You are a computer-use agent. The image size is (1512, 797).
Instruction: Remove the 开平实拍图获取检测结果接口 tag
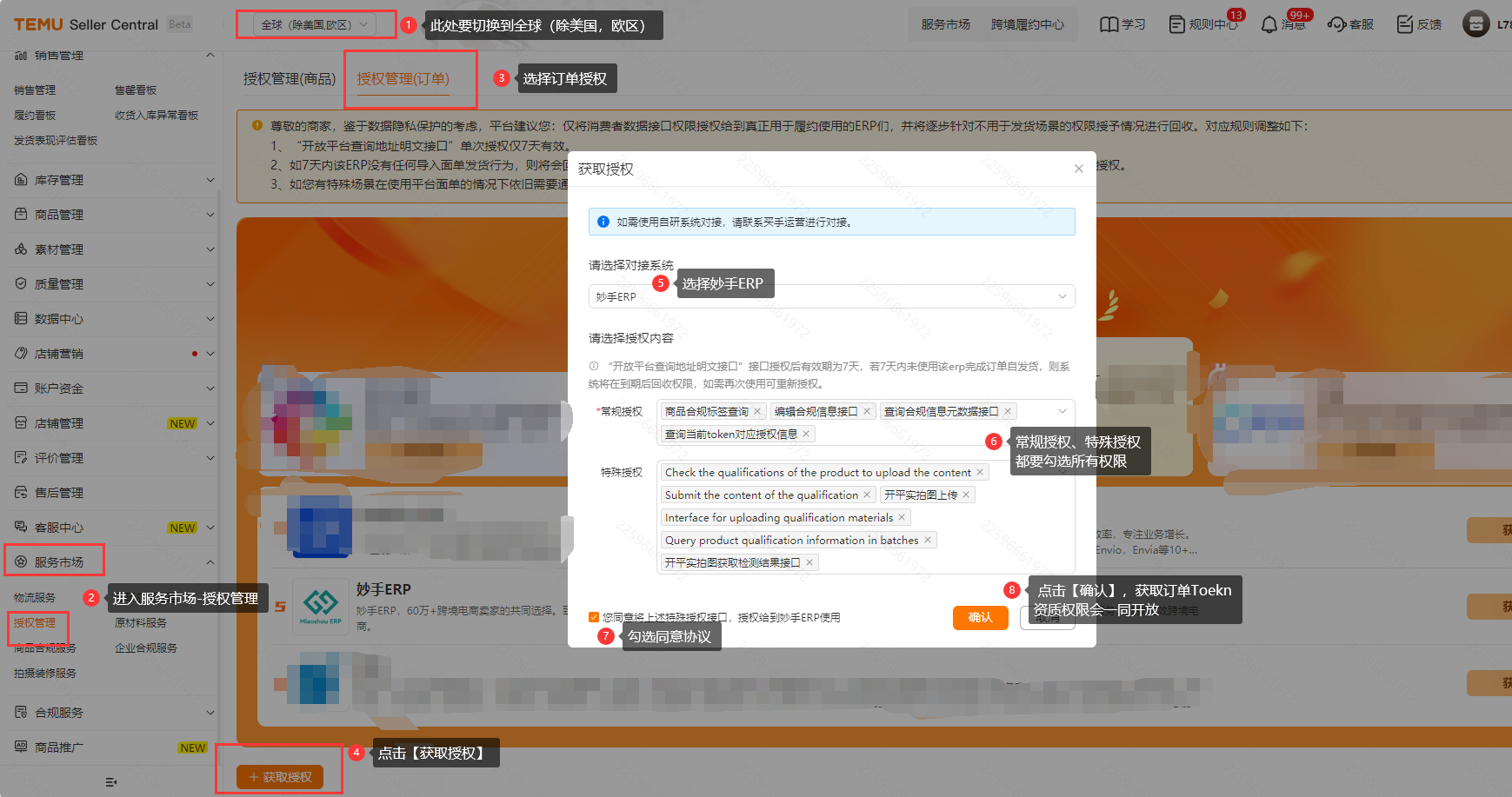(809, 563)
